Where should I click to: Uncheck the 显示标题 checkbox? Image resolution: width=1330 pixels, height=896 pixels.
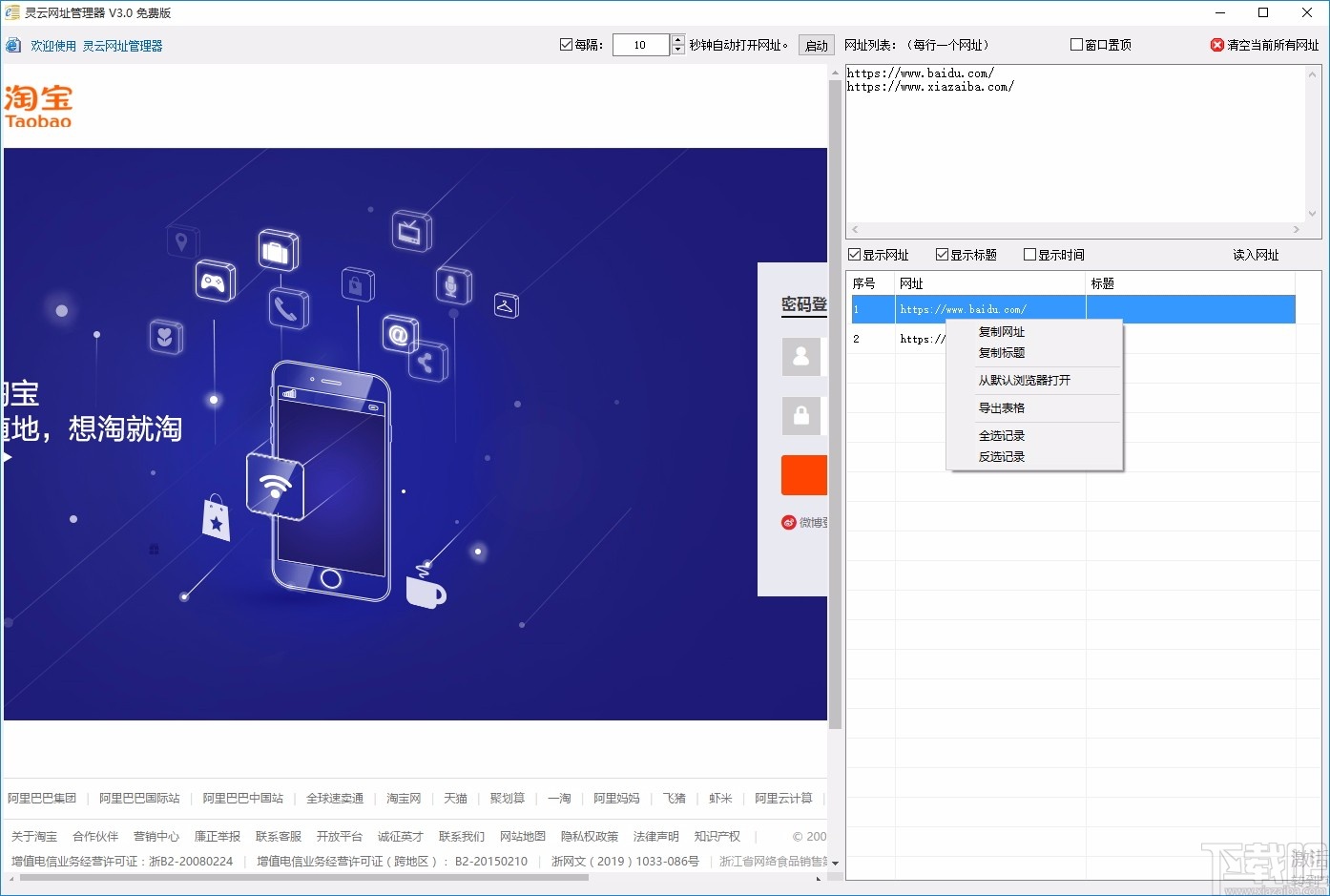pyautogui.click(x=942, y=255)
